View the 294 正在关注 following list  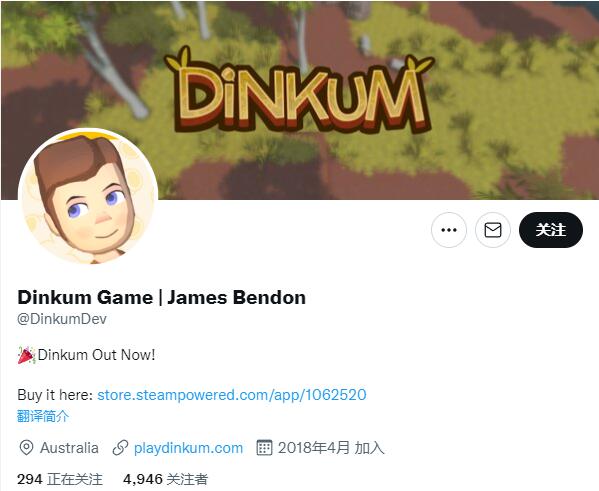click(60, 479)
